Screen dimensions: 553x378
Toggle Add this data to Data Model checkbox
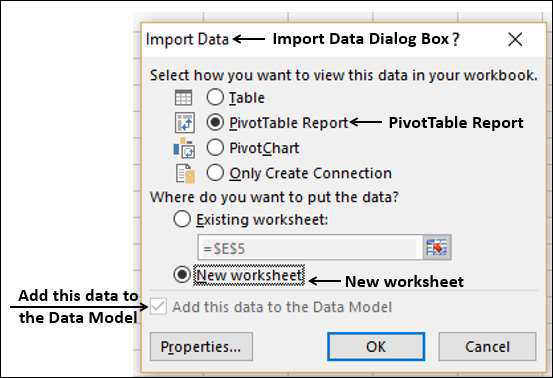158,307
